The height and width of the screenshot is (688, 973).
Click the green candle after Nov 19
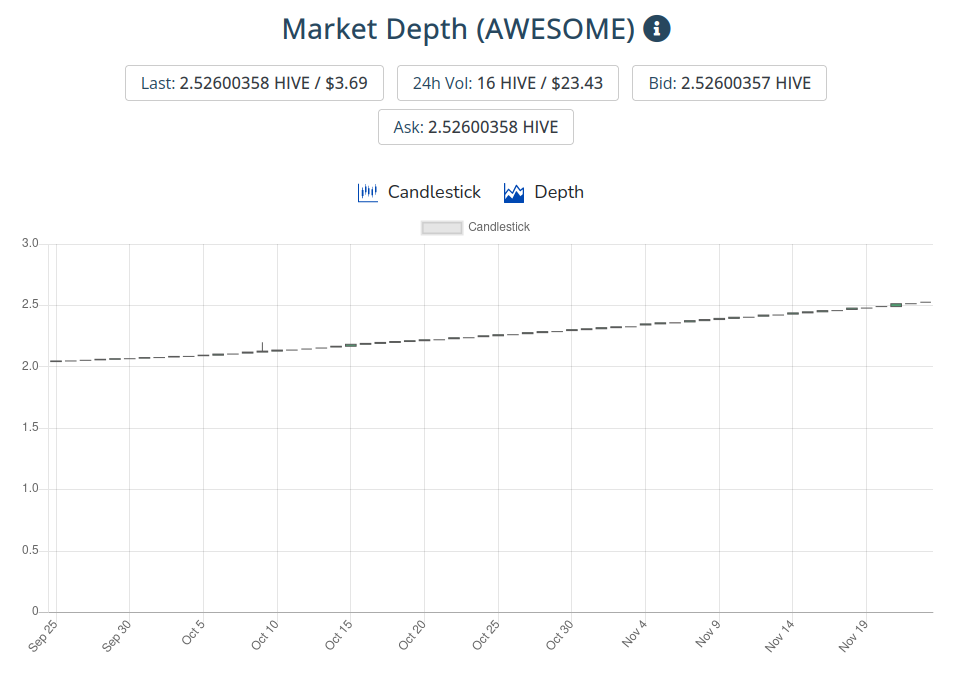[896, 305]
